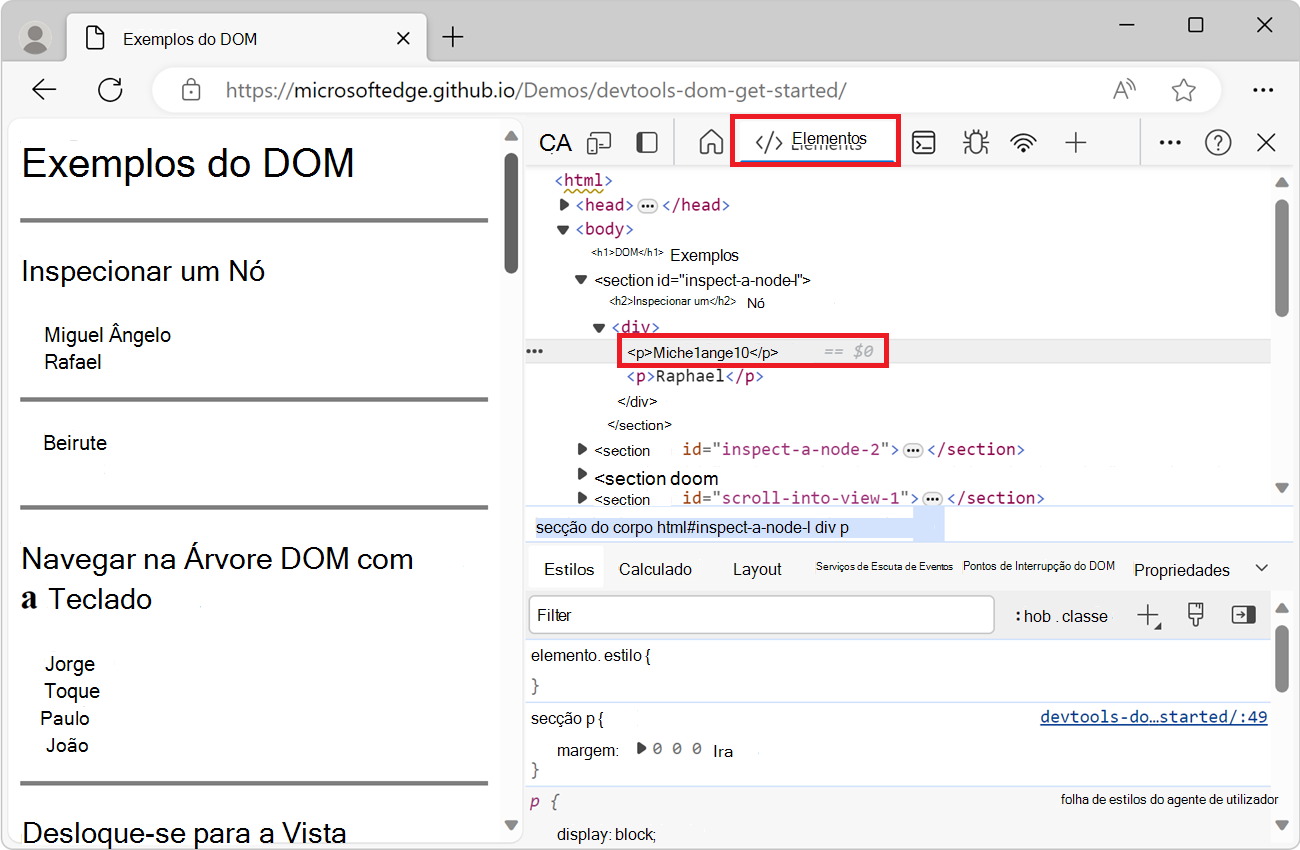Expand the margem shorthand triangle
1300x850 pixels.
pyautogui.click(x=643, y=748)
